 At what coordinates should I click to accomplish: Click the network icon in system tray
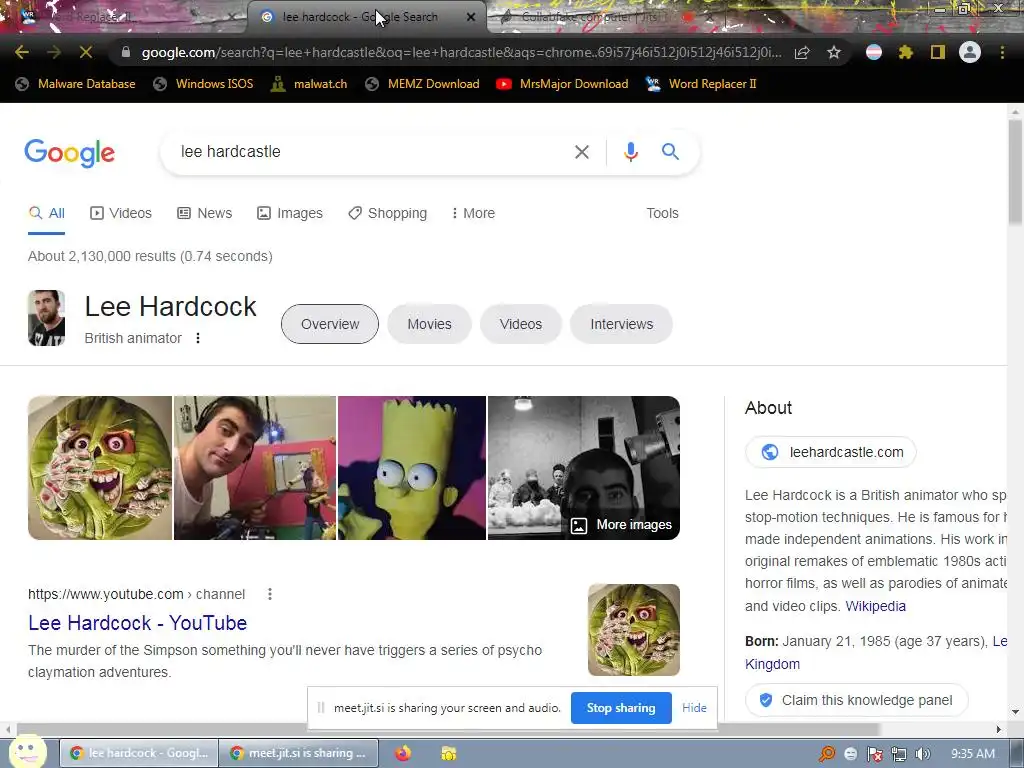[x=899, y=754]
